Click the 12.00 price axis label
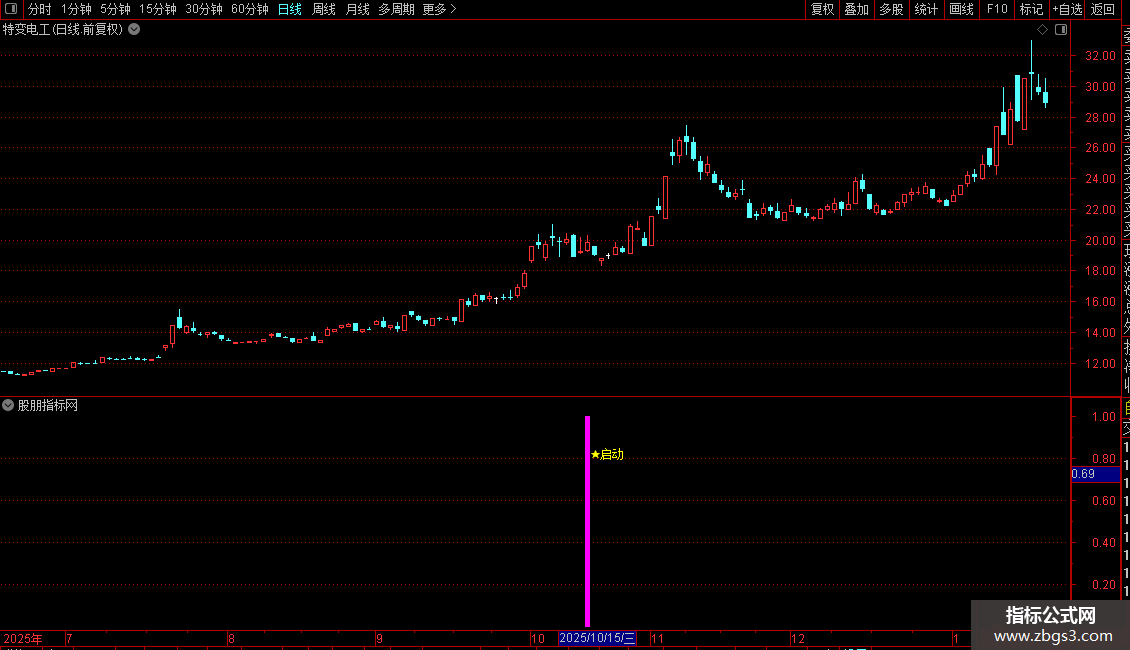 click(1100, 364)
